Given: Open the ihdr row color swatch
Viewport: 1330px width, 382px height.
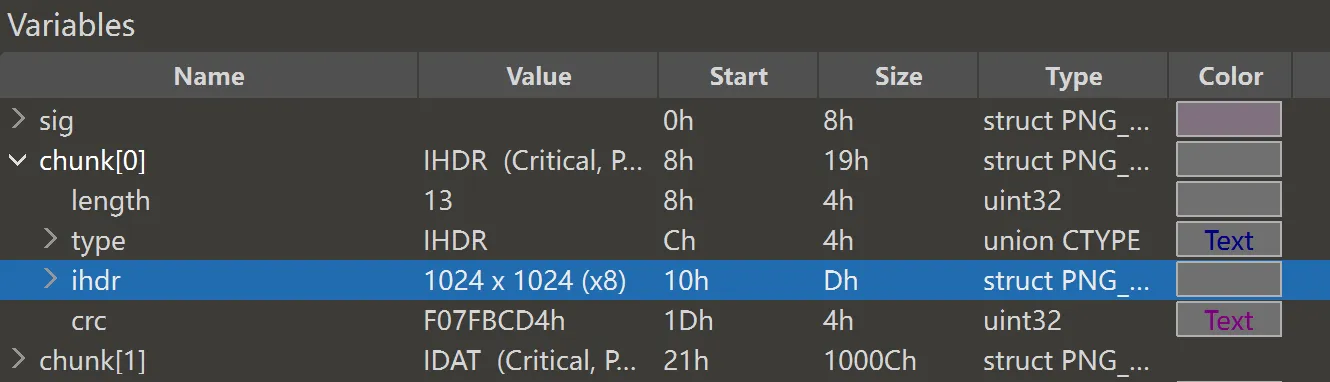Looking at the screenshot, I should [1229, 279].
